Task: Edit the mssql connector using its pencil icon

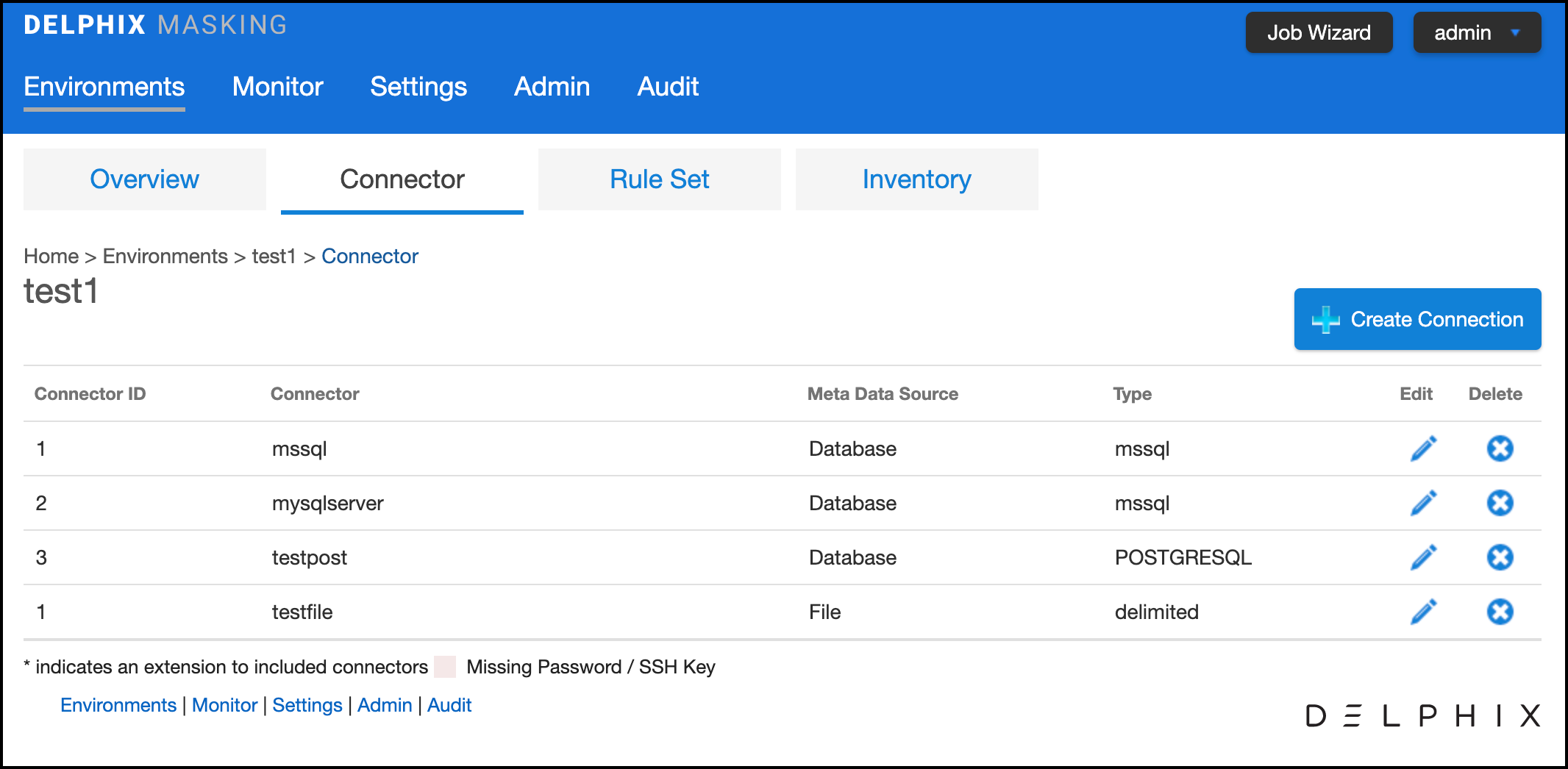Action: point(1422,448)
